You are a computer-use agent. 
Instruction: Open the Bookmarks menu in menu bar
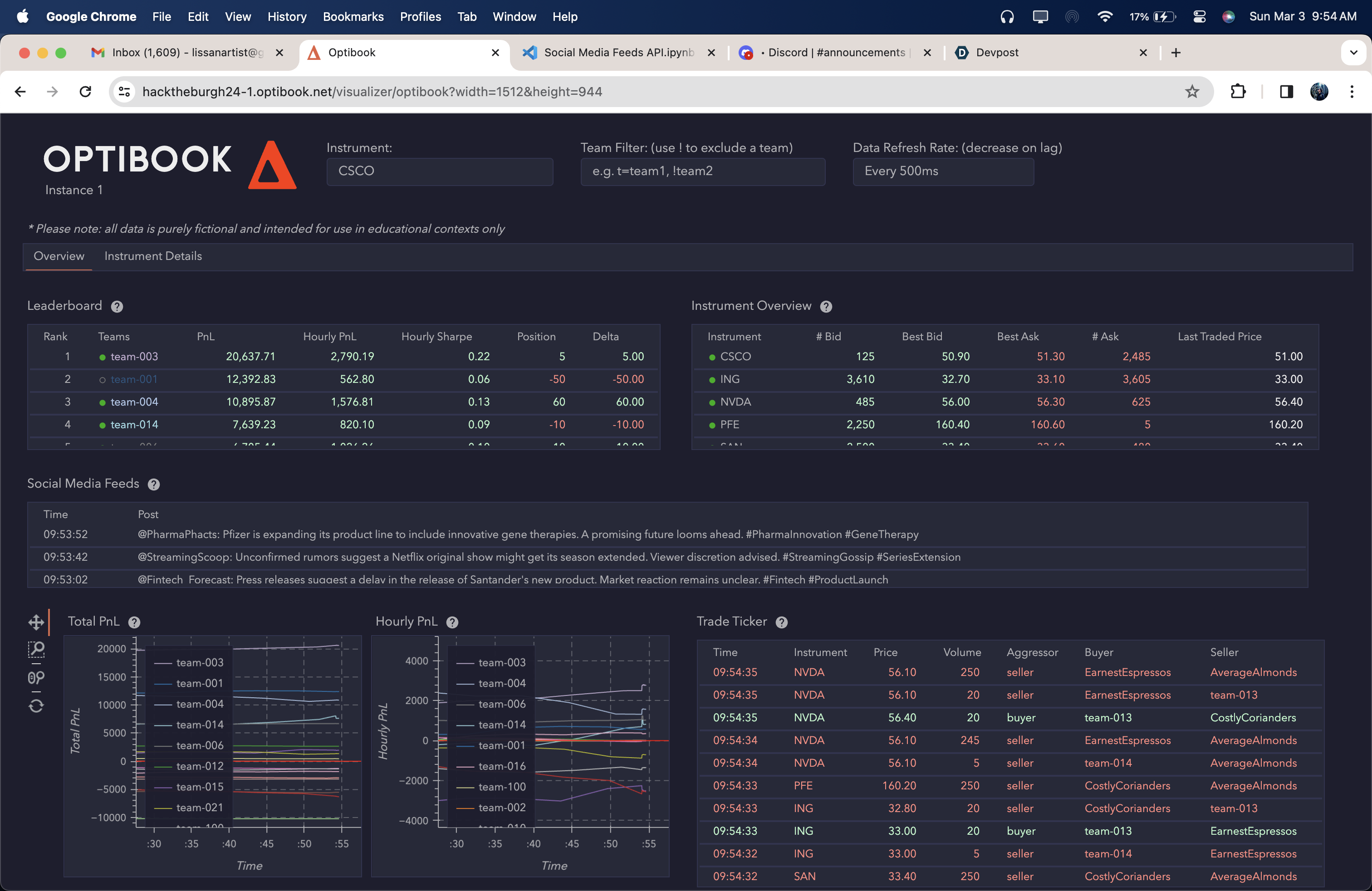point(353,17)
